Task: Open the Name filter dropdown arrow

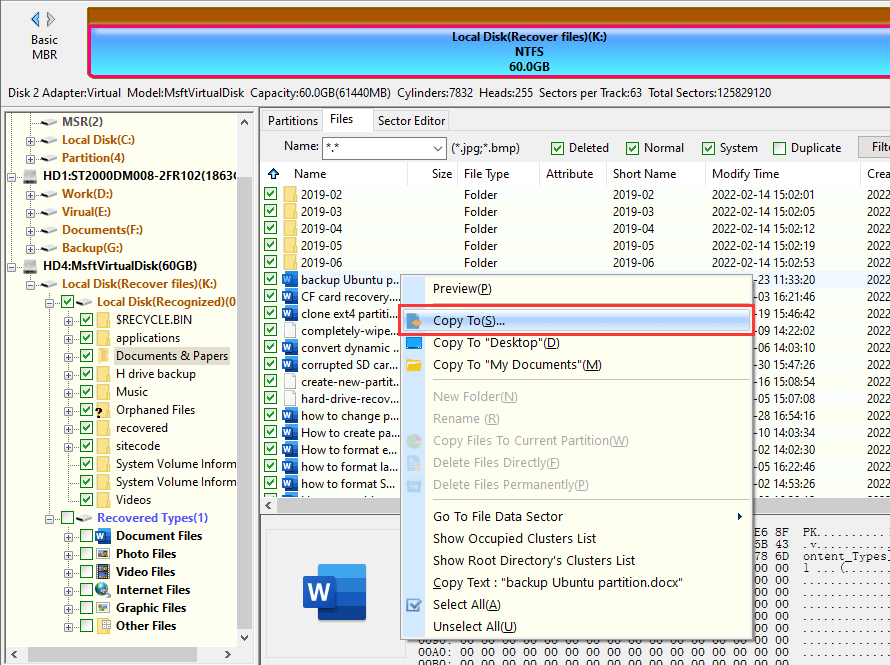Action: tap(437, 148)
